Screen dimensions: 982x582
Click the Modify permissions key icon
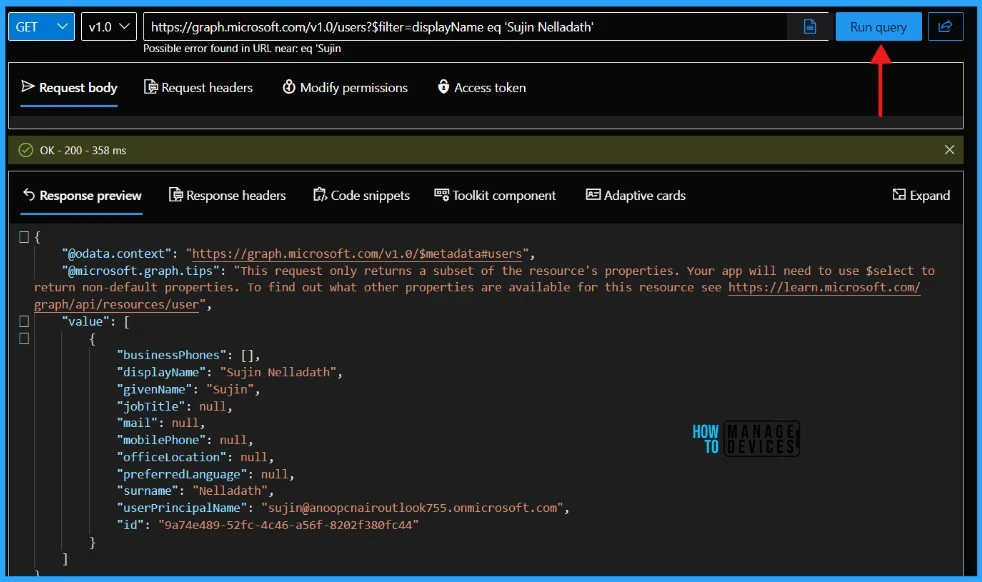[289, 87]
